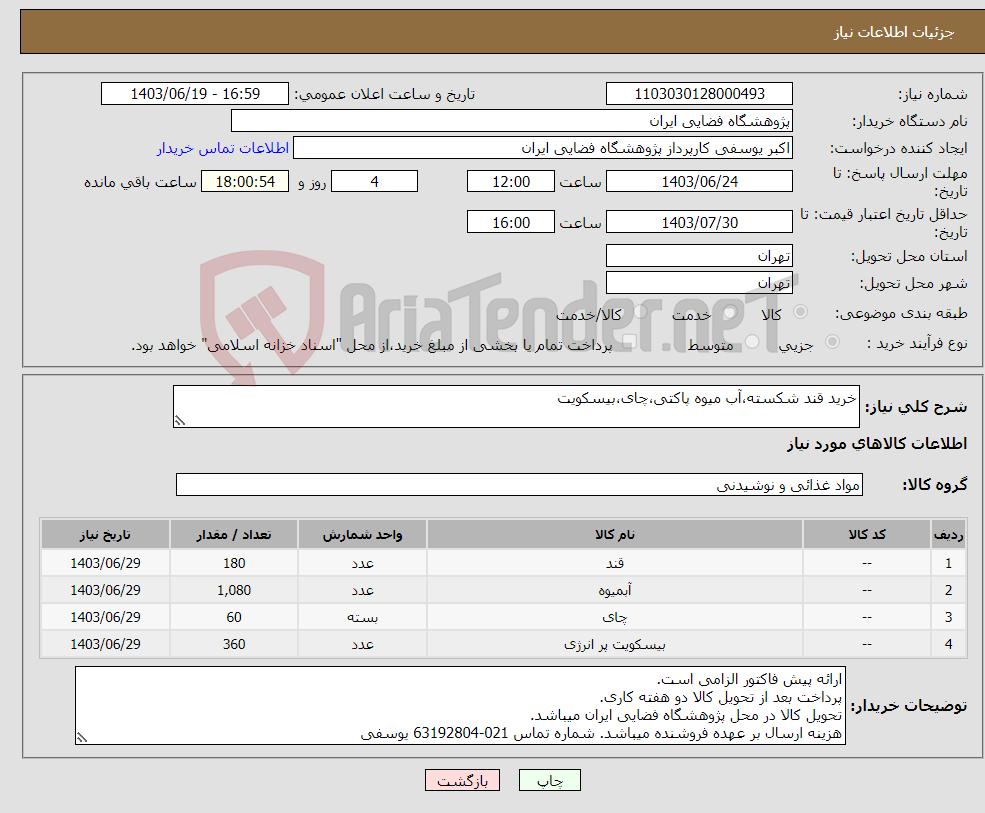
Task: Click the price validity date 1403/07/30
Action: (699, 222)
